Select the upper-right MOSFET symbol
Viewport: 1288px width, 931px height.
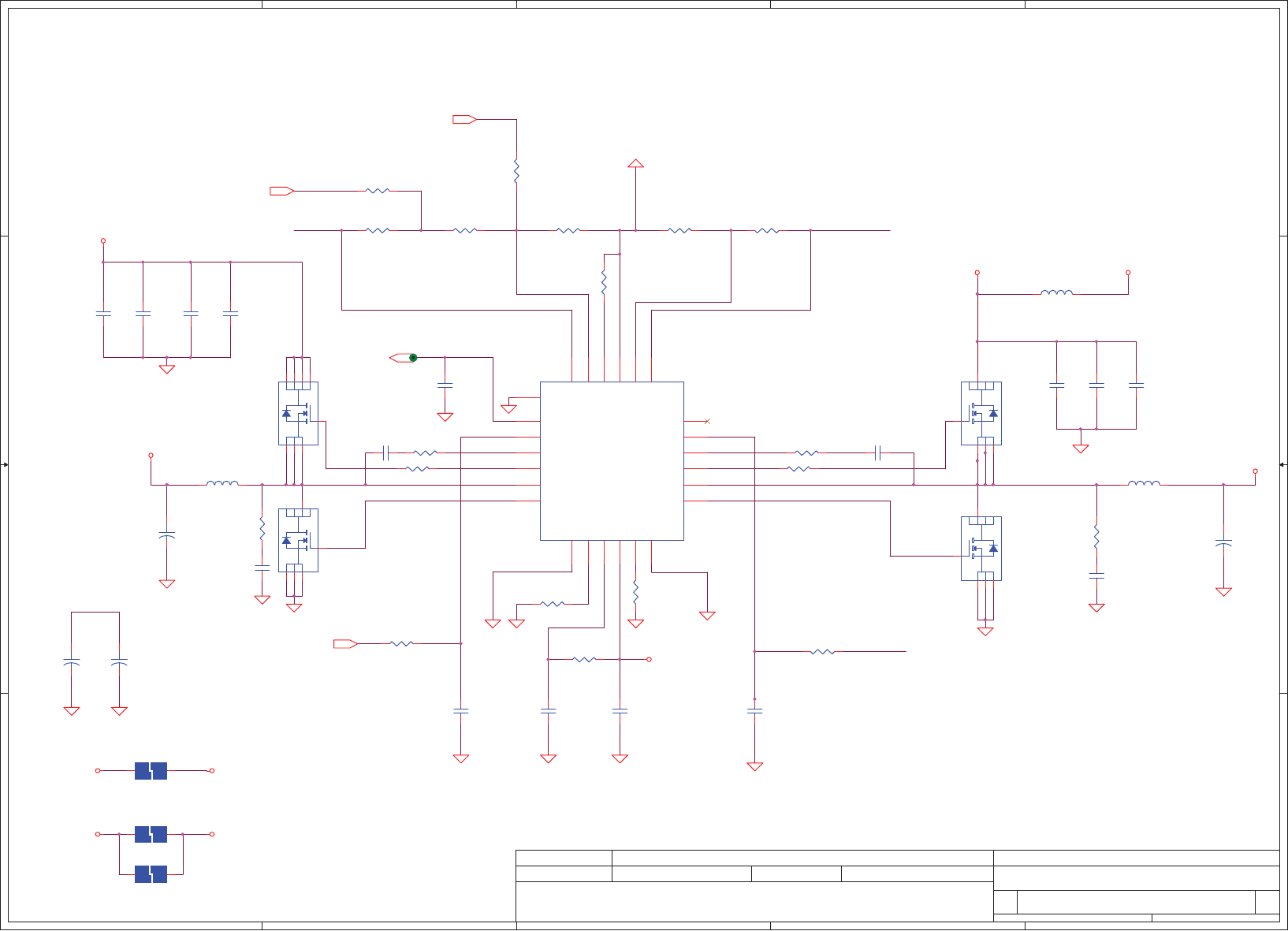tap(981, 413)
